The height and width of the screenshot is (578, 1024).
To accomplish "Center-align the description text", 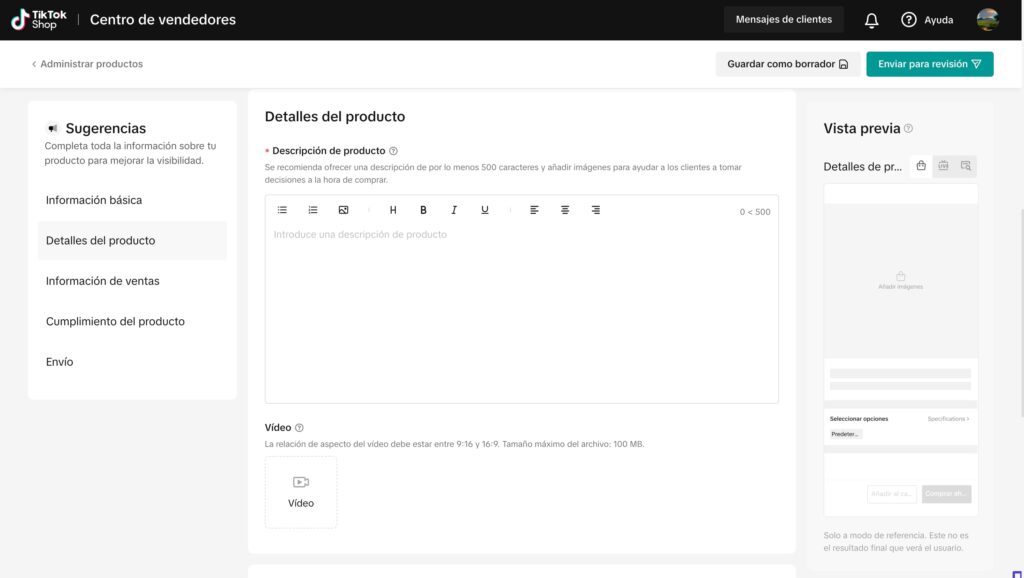I will pos(565,210).
